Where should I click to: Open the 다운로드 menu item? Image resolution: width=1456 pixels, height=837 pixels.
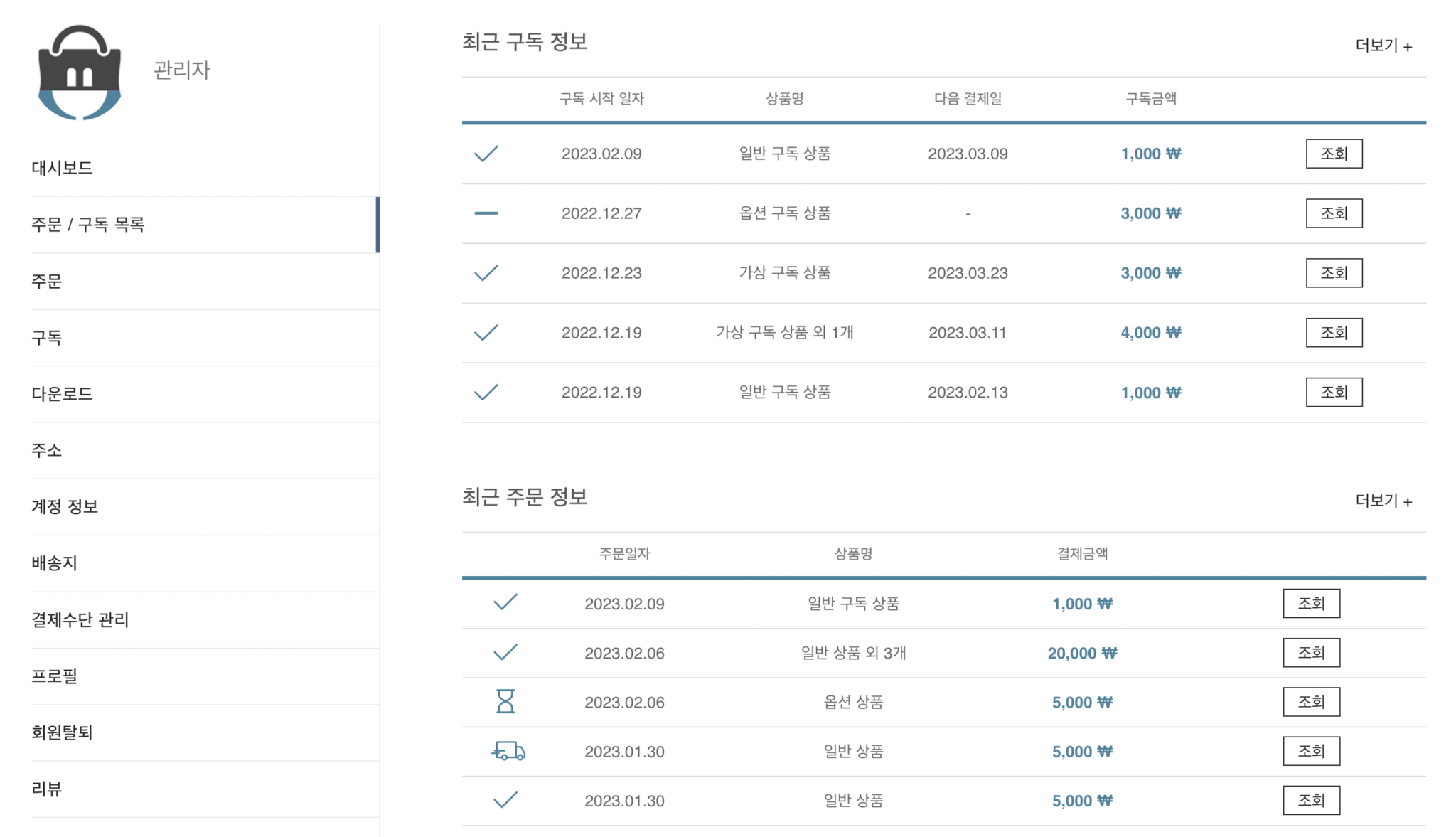click(63, 394)
